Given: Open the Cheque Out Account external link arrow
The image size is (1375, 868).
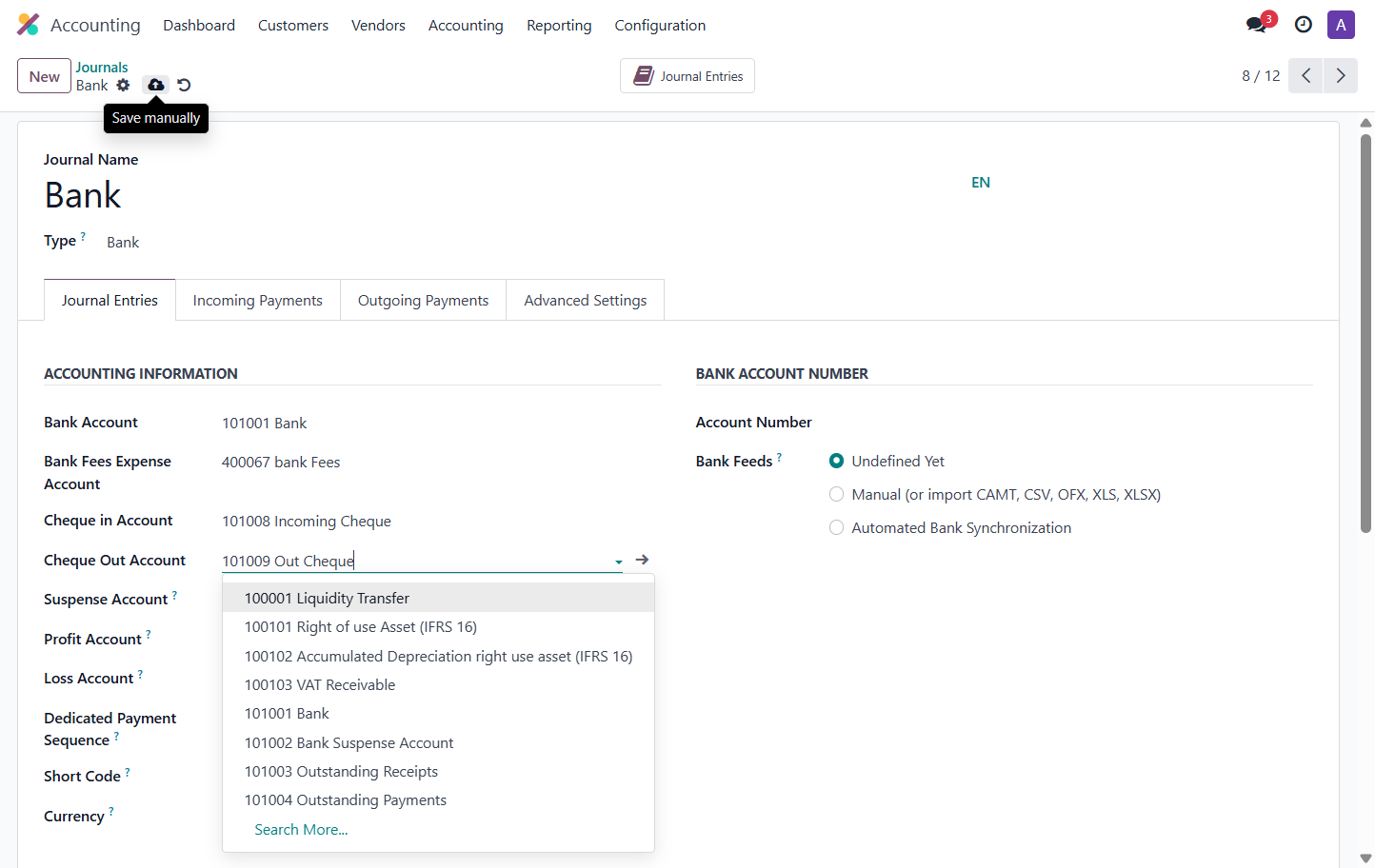Looking at the screenshot, I should [642, 560].
